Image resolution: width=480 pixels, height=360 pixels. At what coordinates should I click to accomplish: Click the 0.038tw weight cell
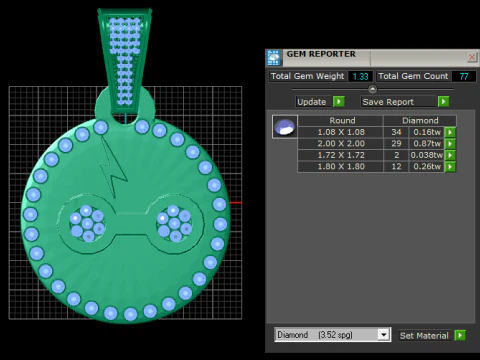coord(427,155)
